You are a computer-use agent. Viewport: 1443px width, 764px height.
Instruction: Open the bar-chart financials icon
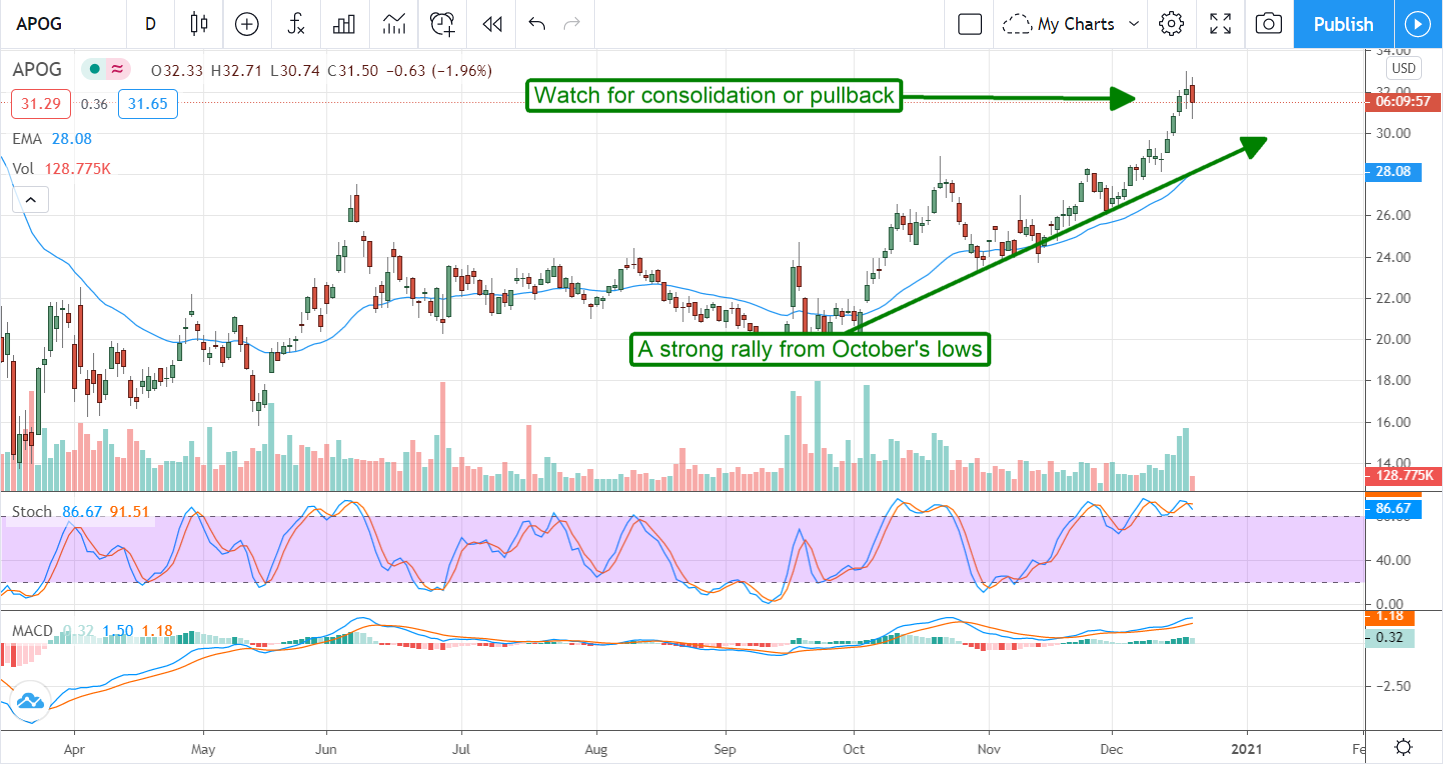pyautogui.click(x=345, y=24)
